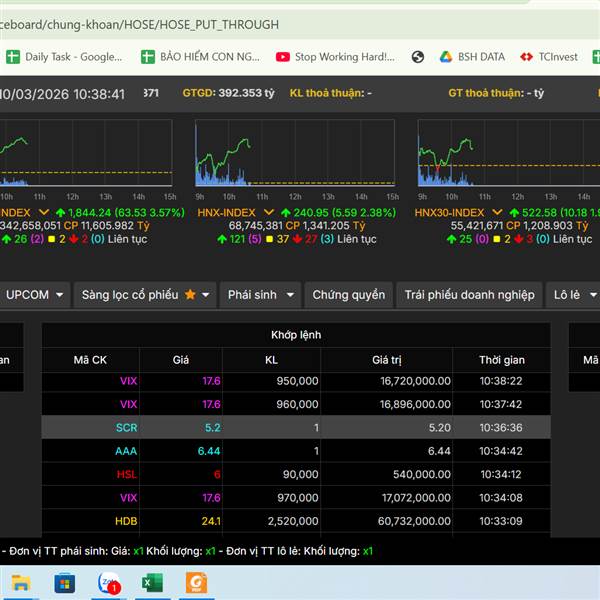
Task: Click the HNX-INDEX value 240.95
Action: click(x=311, y=212)
